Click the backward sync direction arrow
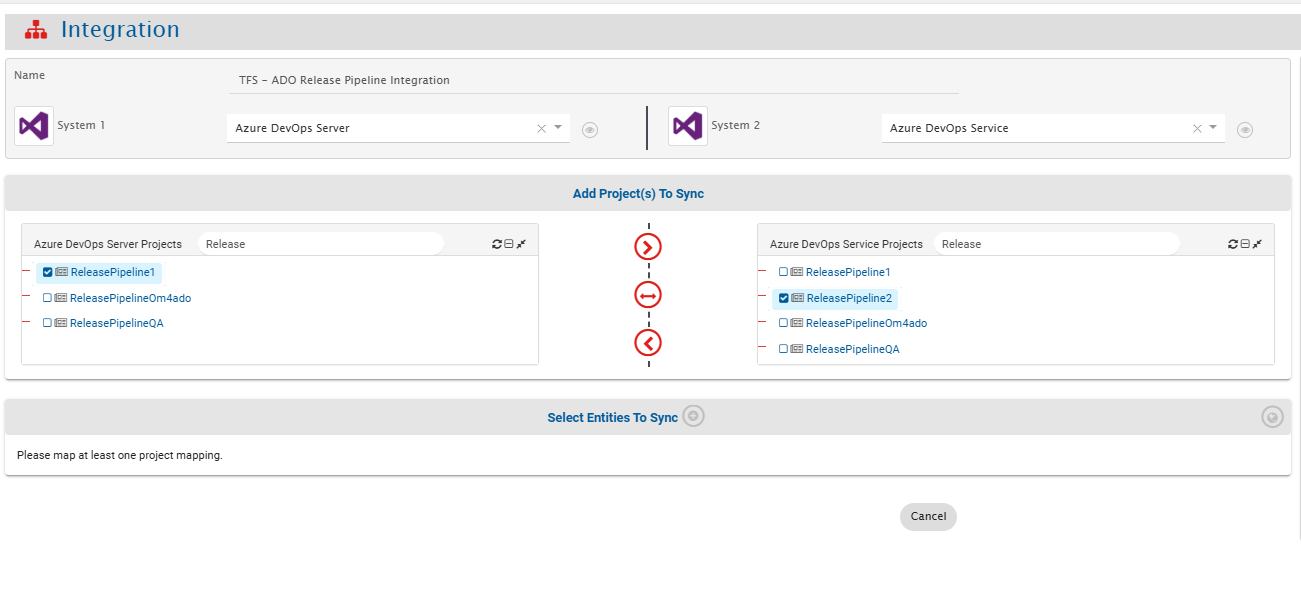Screen dimensions: 1301x595 coord(648,343)
